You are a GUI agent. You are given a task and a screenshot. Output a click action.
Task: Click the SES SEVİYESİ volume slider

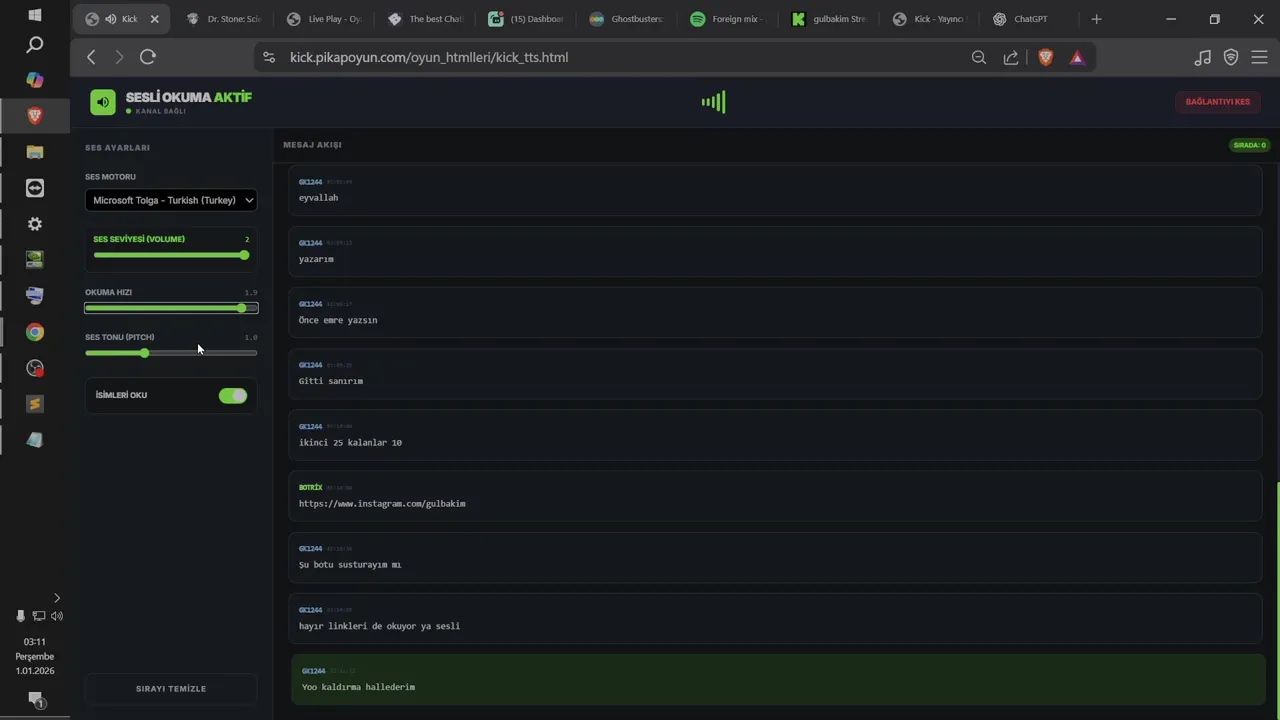(x=171, y=255)
